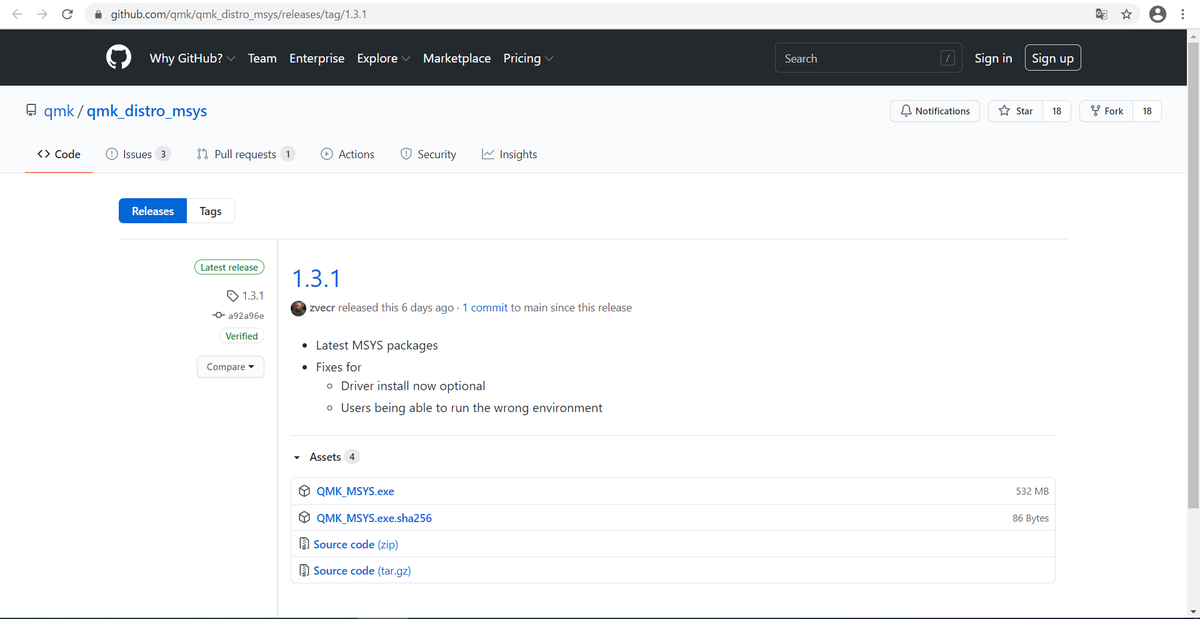Viewport: 1200px width, 619px height.
Task: Fork the repository
Action: click(x=1106, y=111)
